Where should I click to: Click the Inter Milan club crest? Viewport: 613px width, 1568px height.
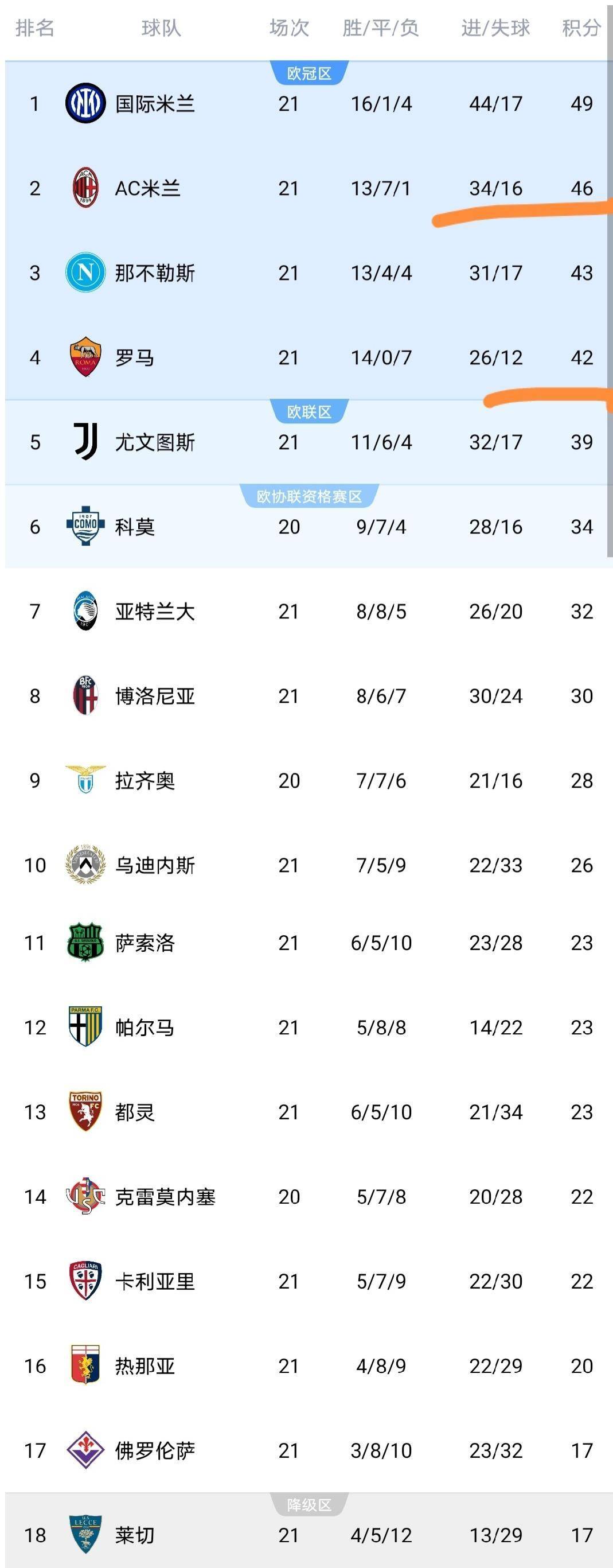(x=85, y=104)
